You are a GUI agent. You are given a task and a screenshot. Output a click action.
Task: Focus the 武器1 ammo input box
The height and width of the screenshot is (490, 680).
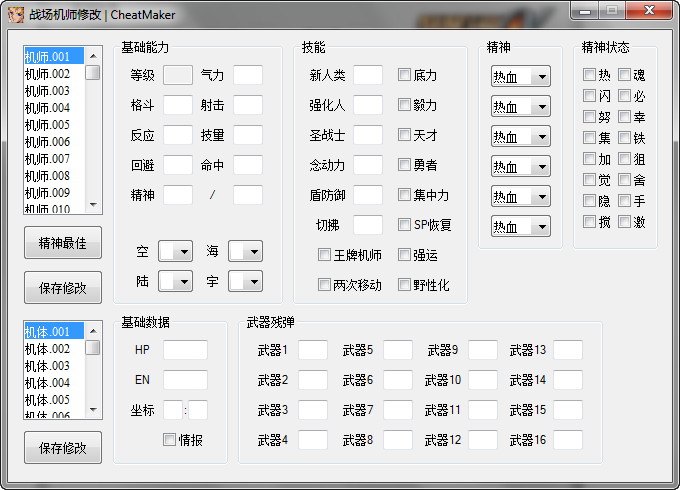click(313, 350)
